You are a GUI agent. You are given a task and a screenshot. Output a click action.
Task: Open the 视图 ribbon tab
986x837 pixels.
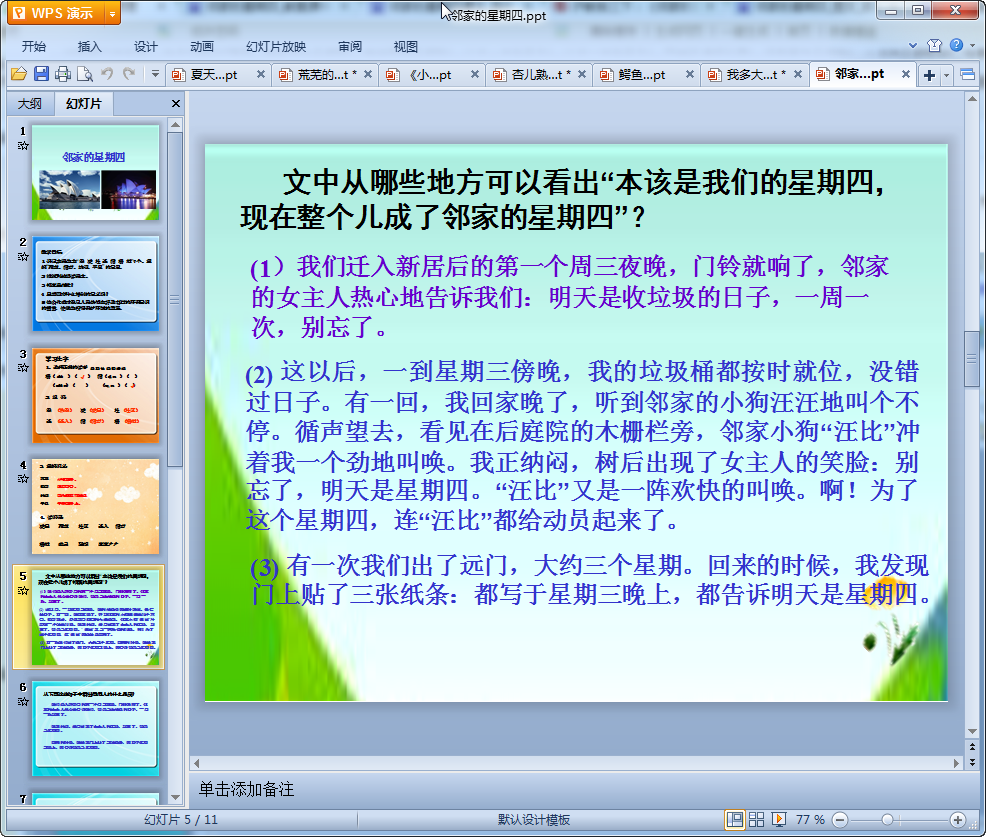(x=406, y=47)
